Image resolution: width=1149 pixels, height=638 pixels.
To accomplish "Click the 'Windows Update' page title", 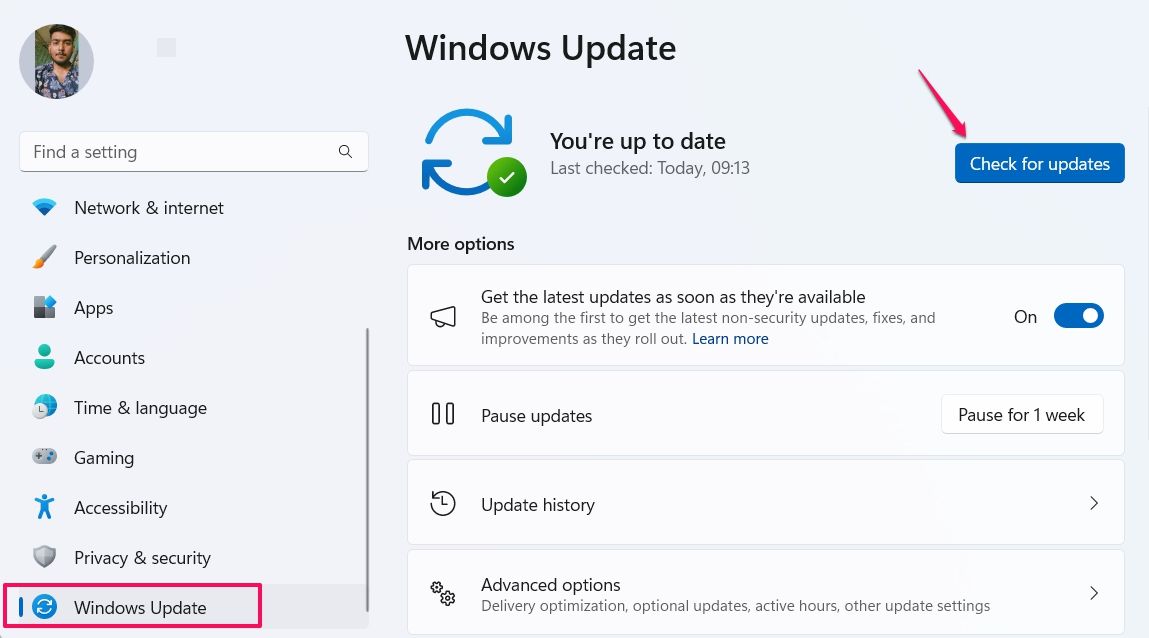I will click(x=541, y=48).
